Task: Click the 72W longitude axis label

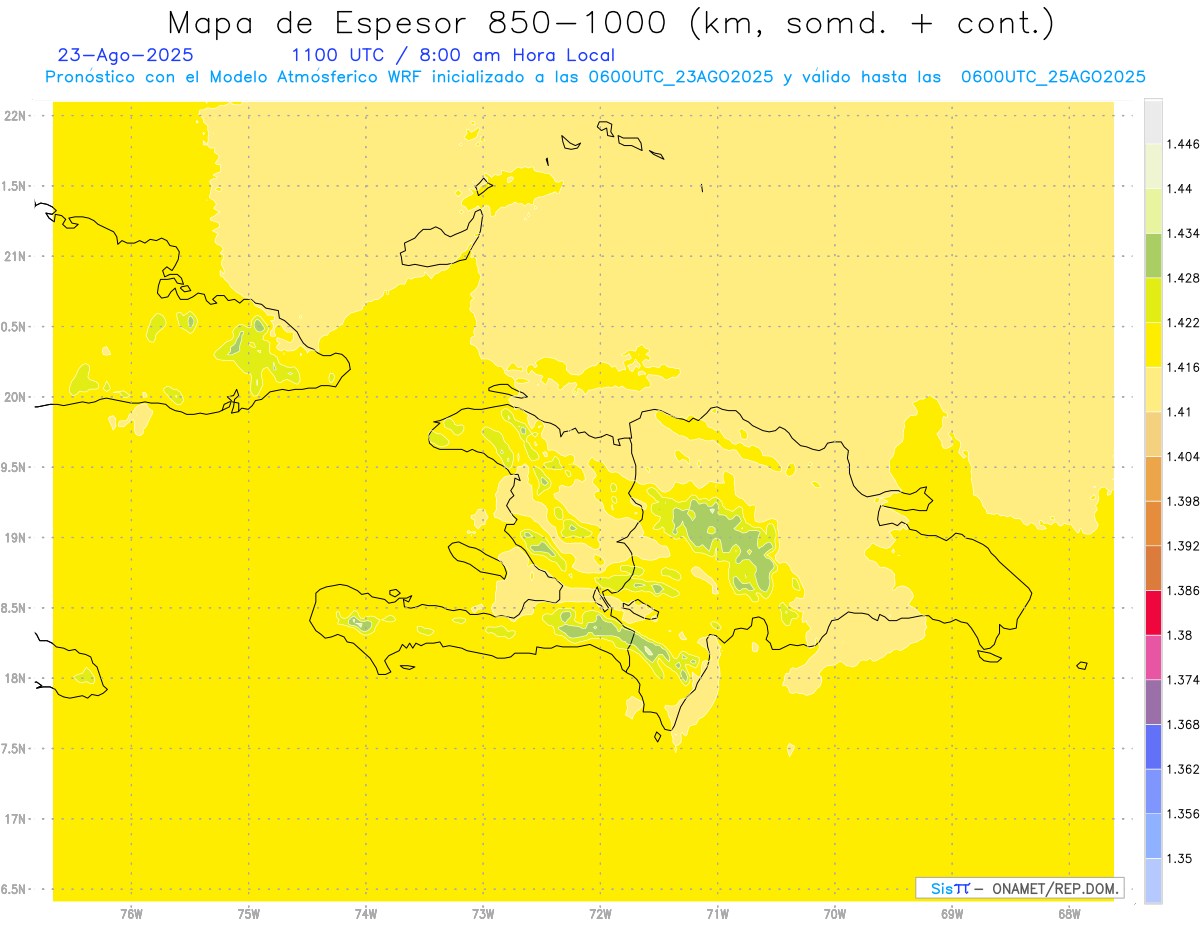Action: [600, 914]
